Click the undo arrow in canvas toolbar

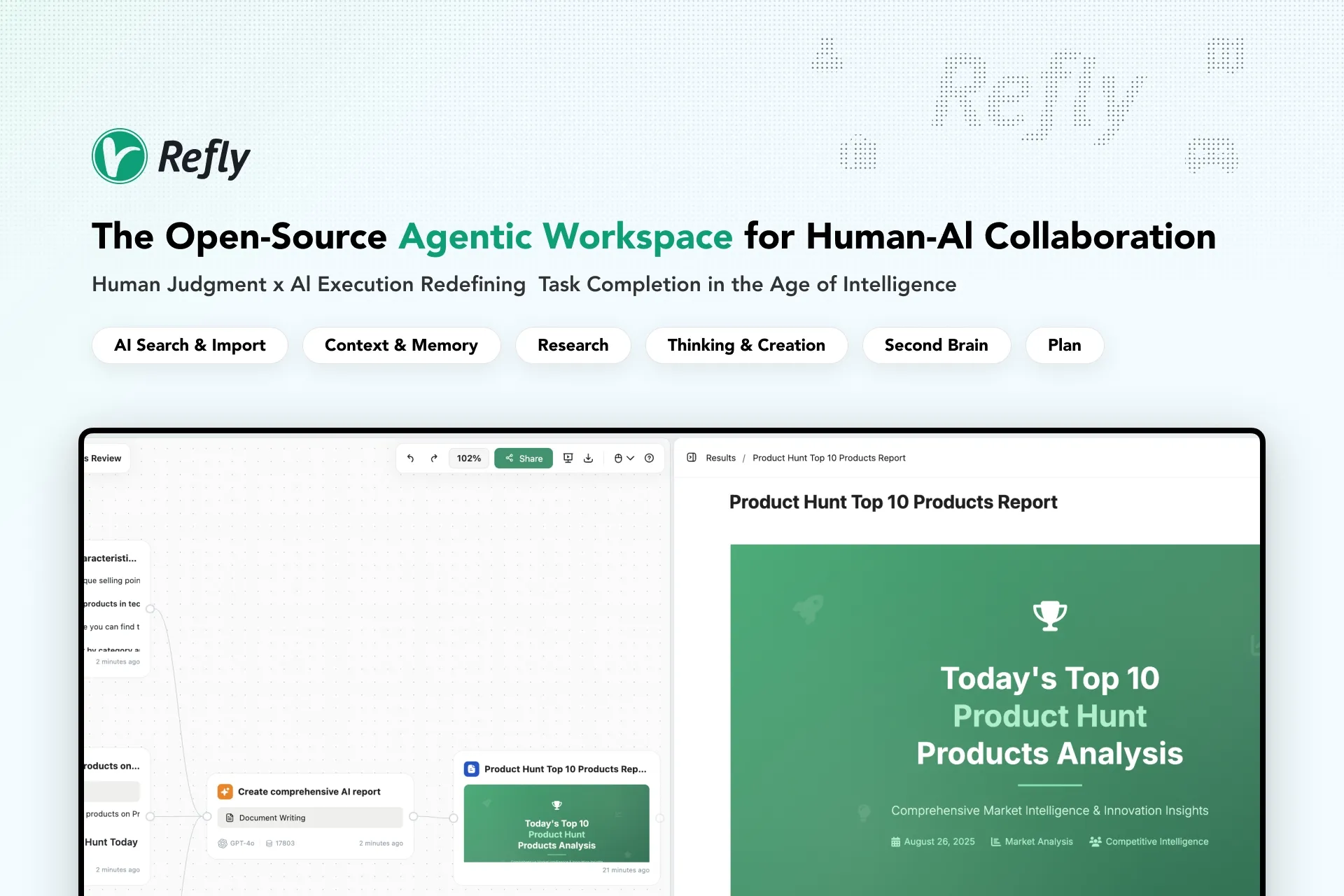(x=410, y=458)
